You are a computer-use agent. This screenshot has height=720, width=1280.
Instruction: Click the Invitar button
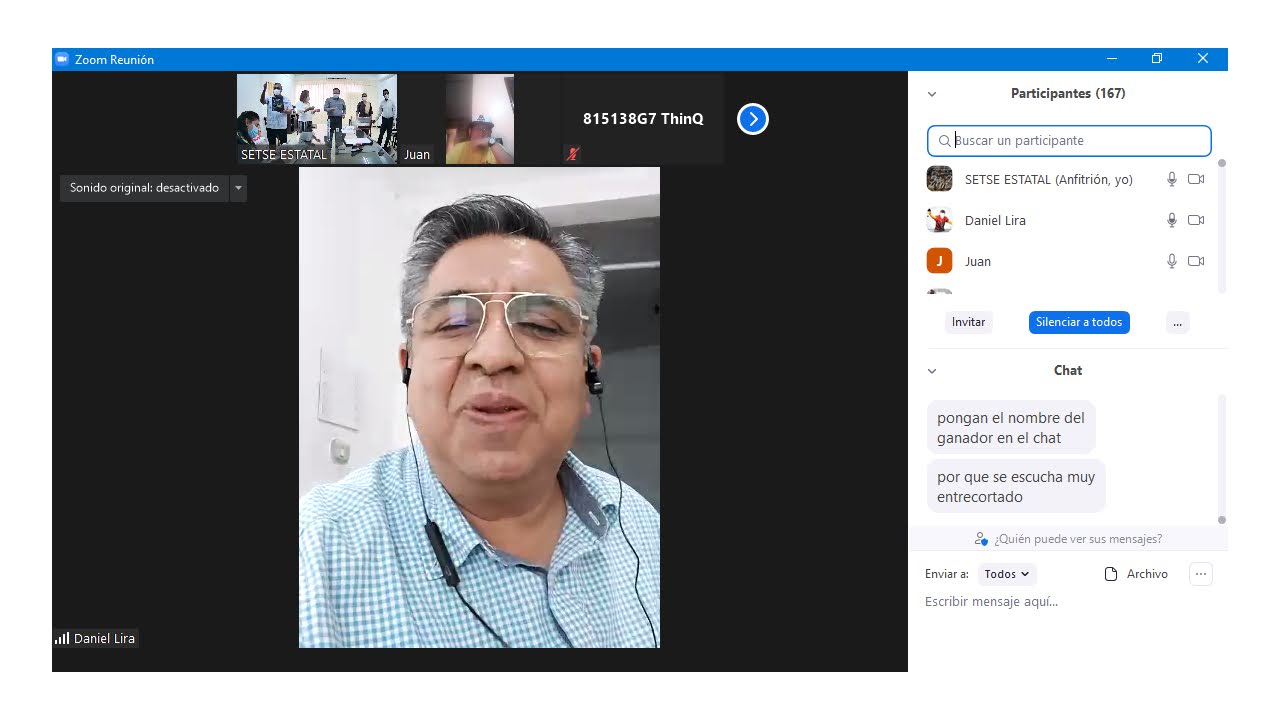point(968,322)
